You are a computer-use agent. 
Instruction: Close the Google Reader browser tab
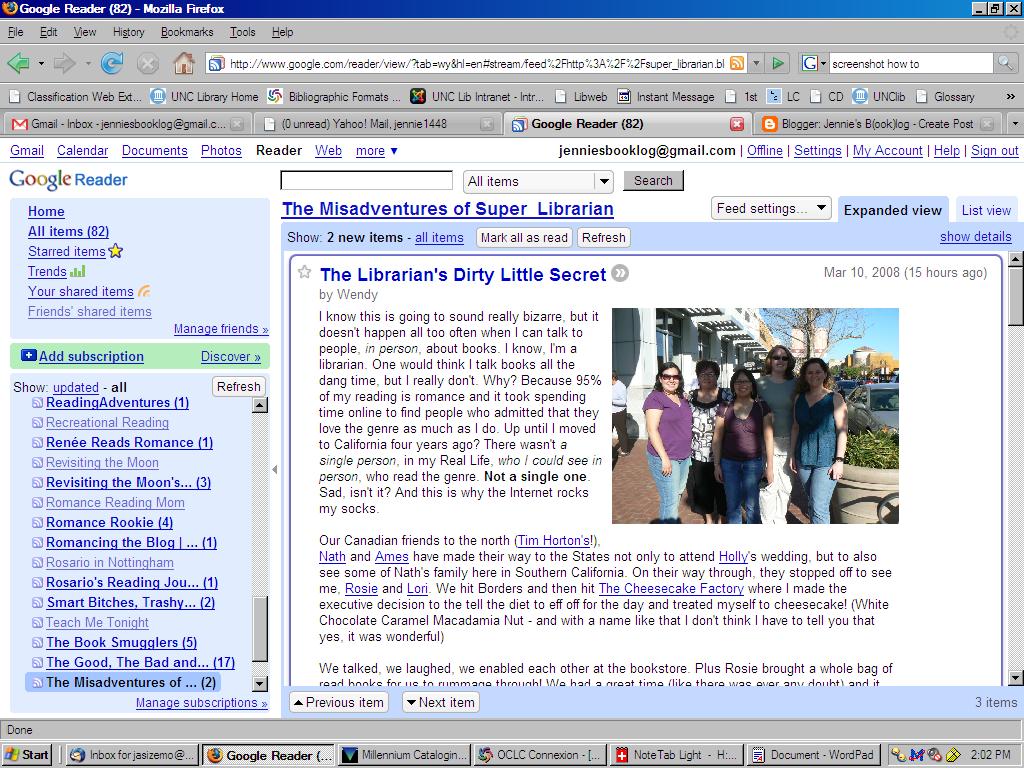tap(737, 123)
